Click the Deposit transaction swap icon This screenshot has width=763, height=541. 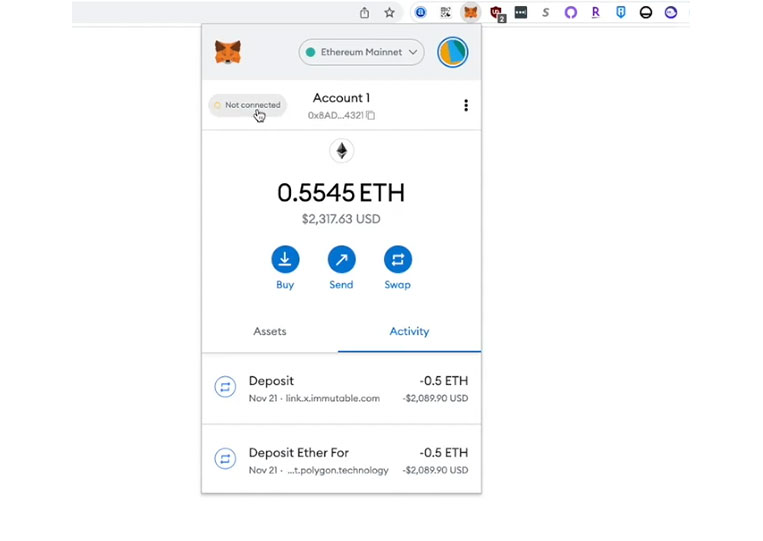225,387
